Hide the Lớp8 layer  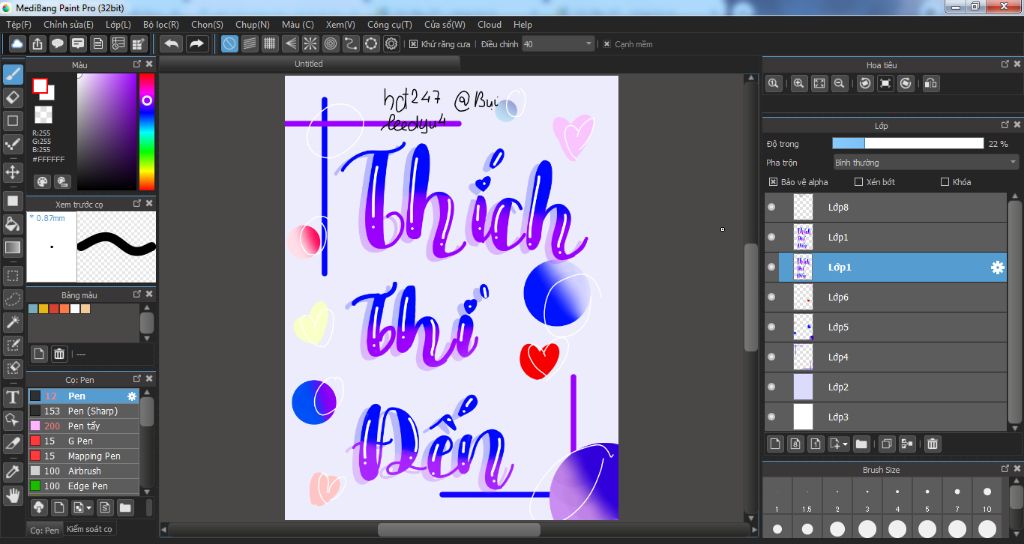pyautogui.click(x=772, y=207)
